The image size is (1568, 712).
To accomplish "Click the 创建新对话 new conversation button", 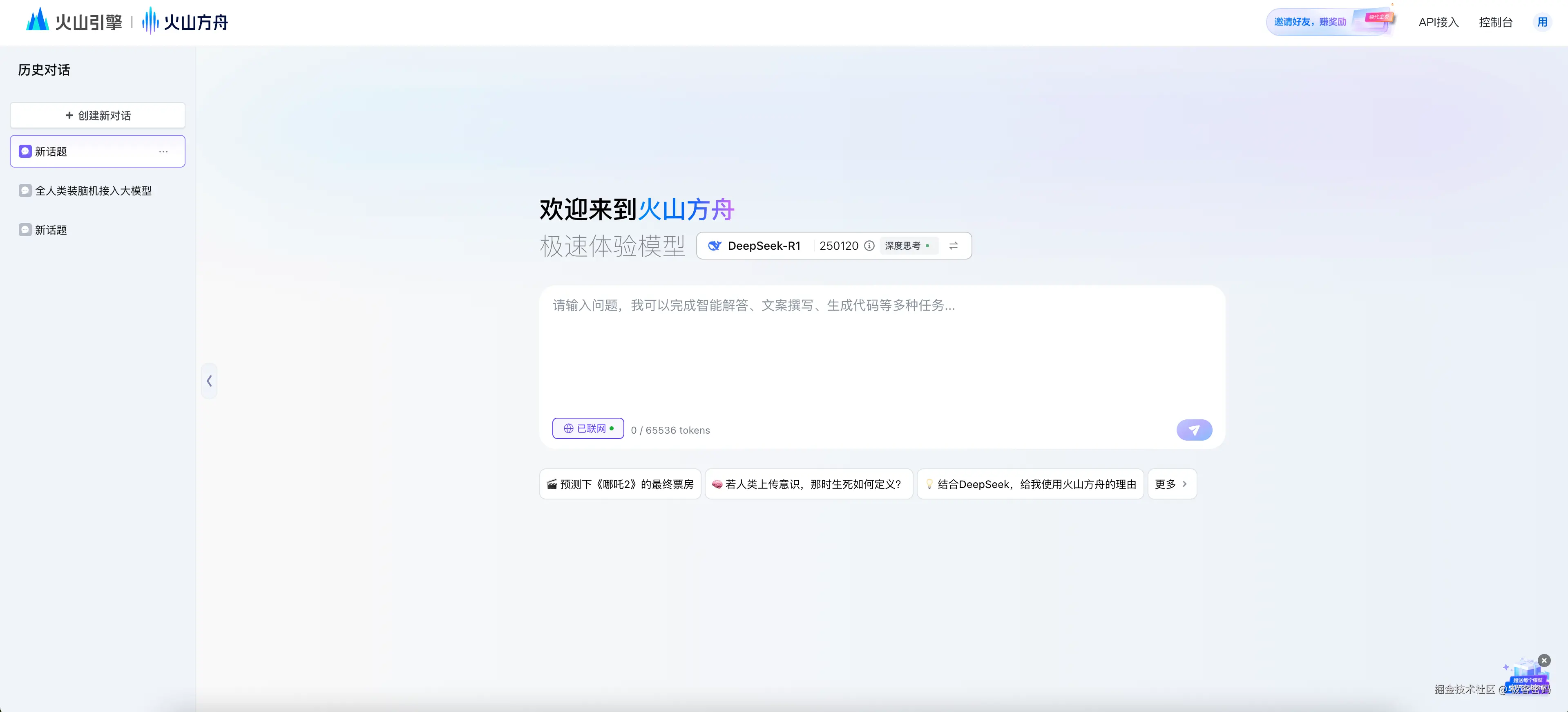I will pyautogui.click(x=97, y=115).
